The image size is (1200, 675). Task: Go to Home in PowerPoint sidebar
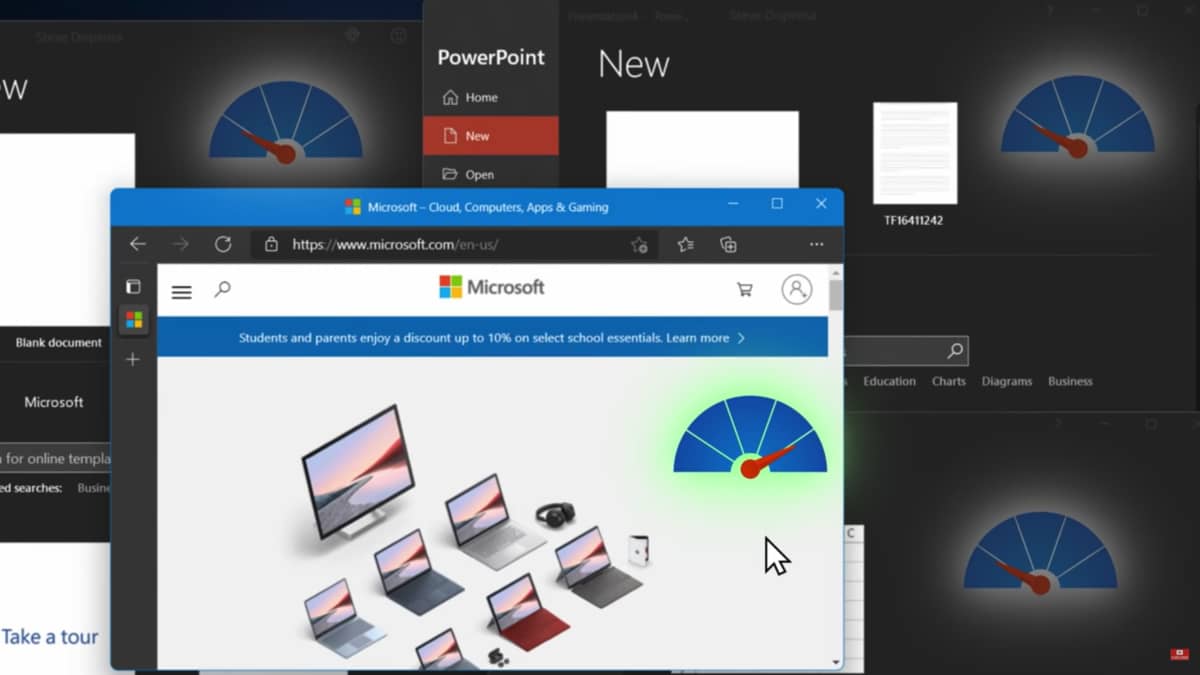point(480,97)
